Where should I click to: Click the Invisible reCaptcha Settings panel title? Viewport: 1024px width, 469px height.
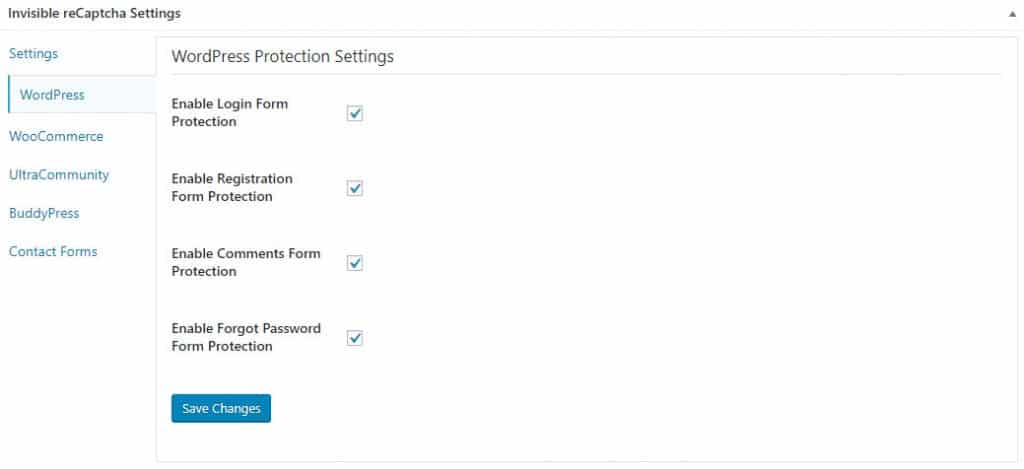tap(95, 13)
